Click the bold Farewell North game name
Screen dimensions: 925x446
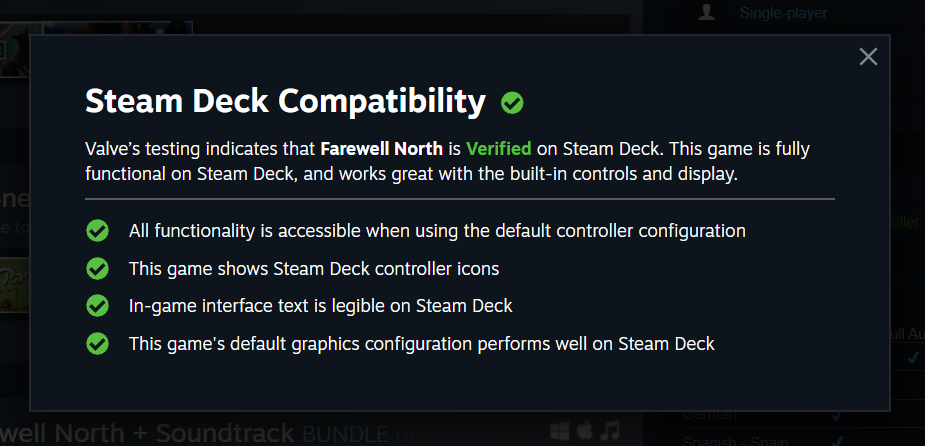pyautogui.click(x=381, y=149)
